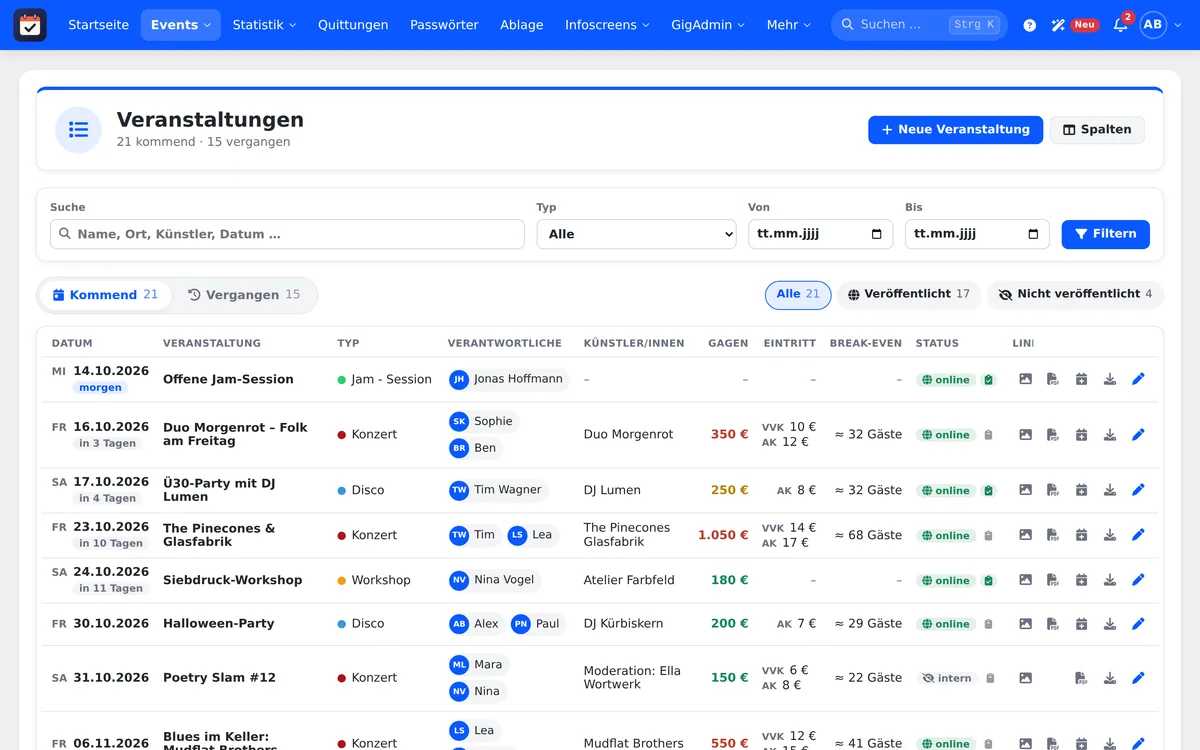Open the Von date picker calendar icon
The width and height of the screenshot is (1200, 750).
tap(877, 234)
